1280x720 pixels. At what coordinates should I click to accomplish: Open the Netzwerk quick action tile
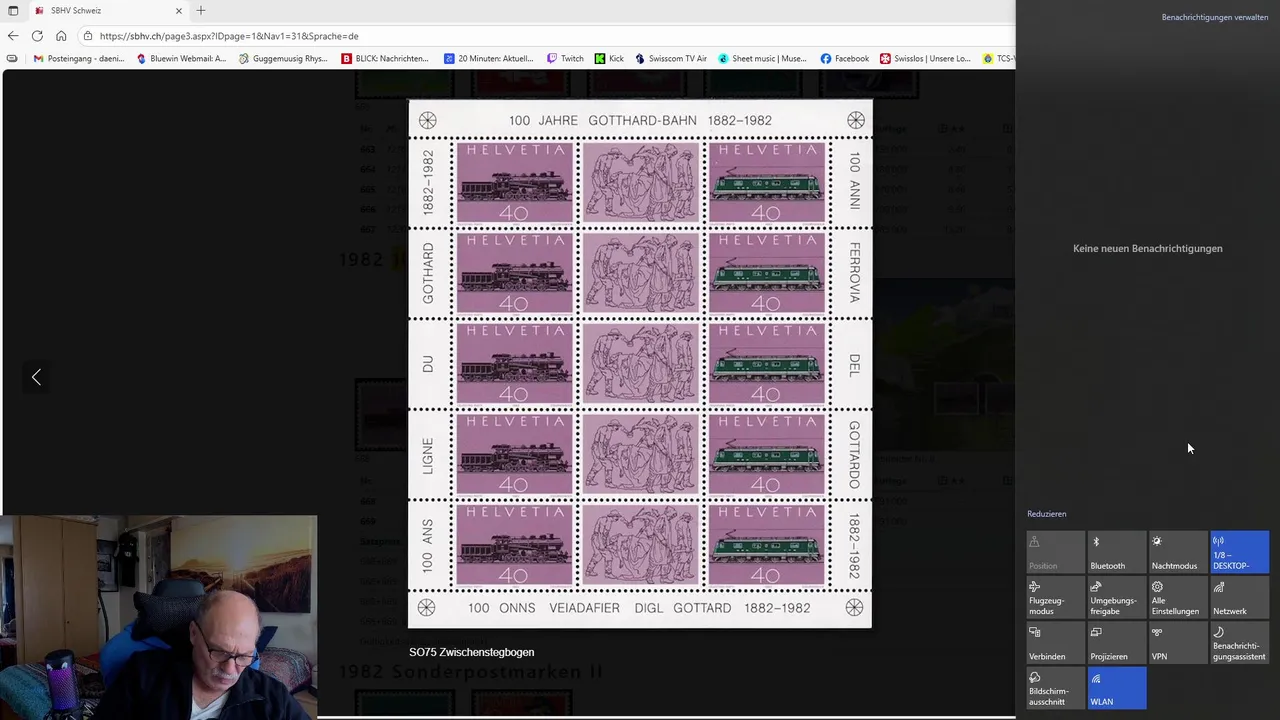1239,598
